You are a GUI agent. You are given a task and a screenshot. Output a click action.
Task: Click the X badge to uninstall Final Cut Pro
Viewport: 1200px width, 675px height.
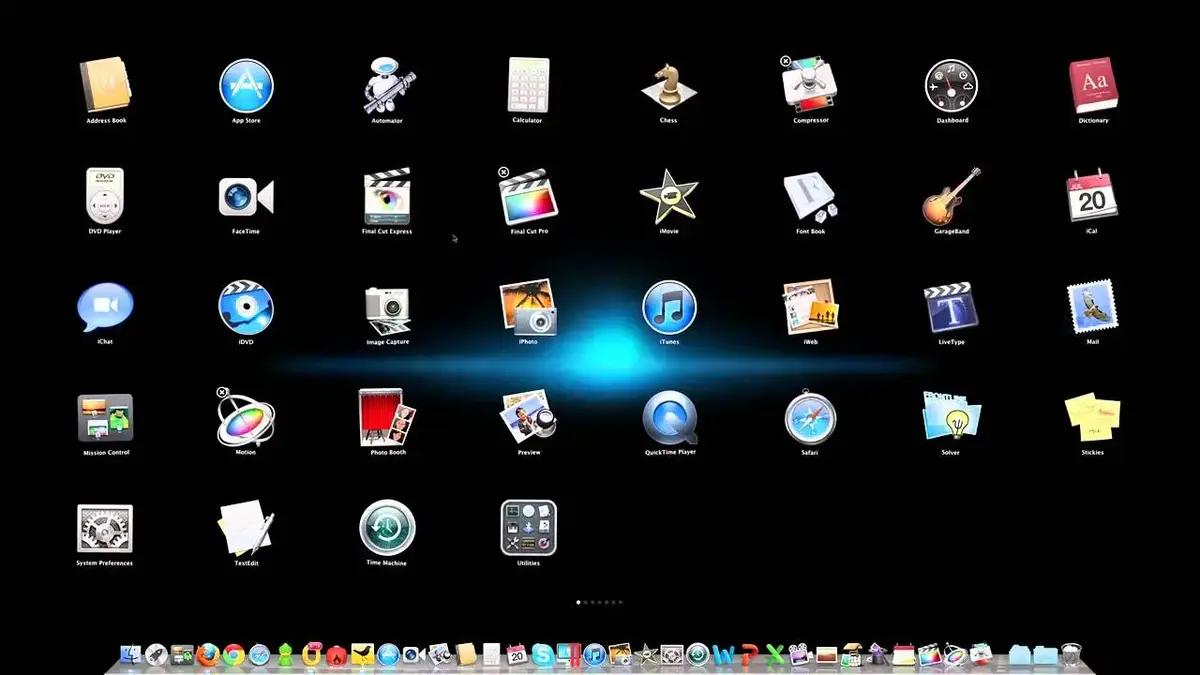click(x=502, y=172)
